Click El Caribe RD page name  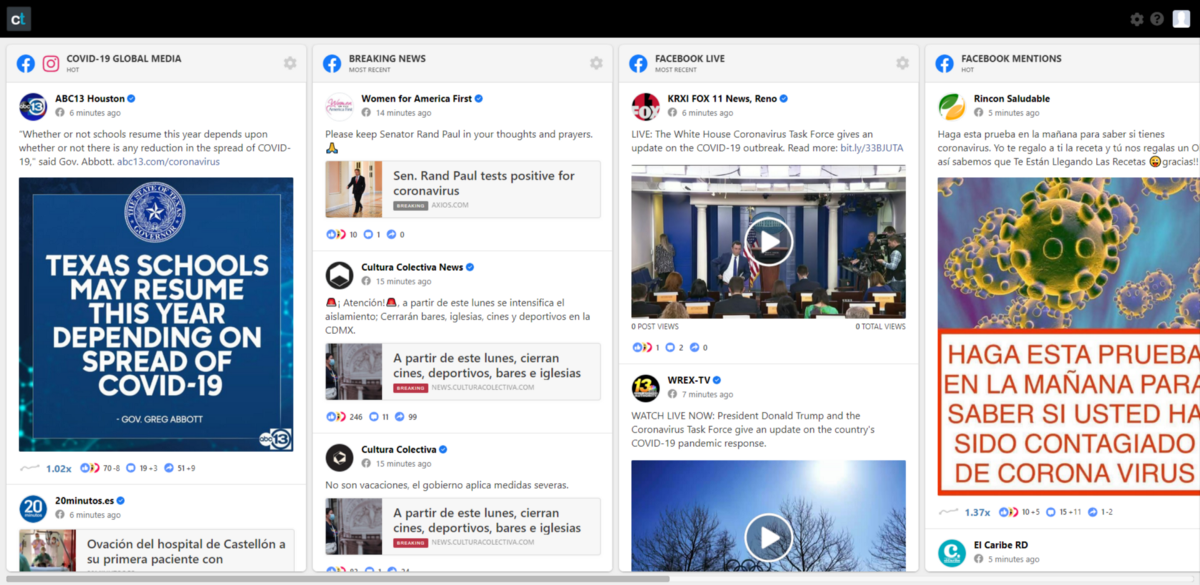[x=1001, y=546]
